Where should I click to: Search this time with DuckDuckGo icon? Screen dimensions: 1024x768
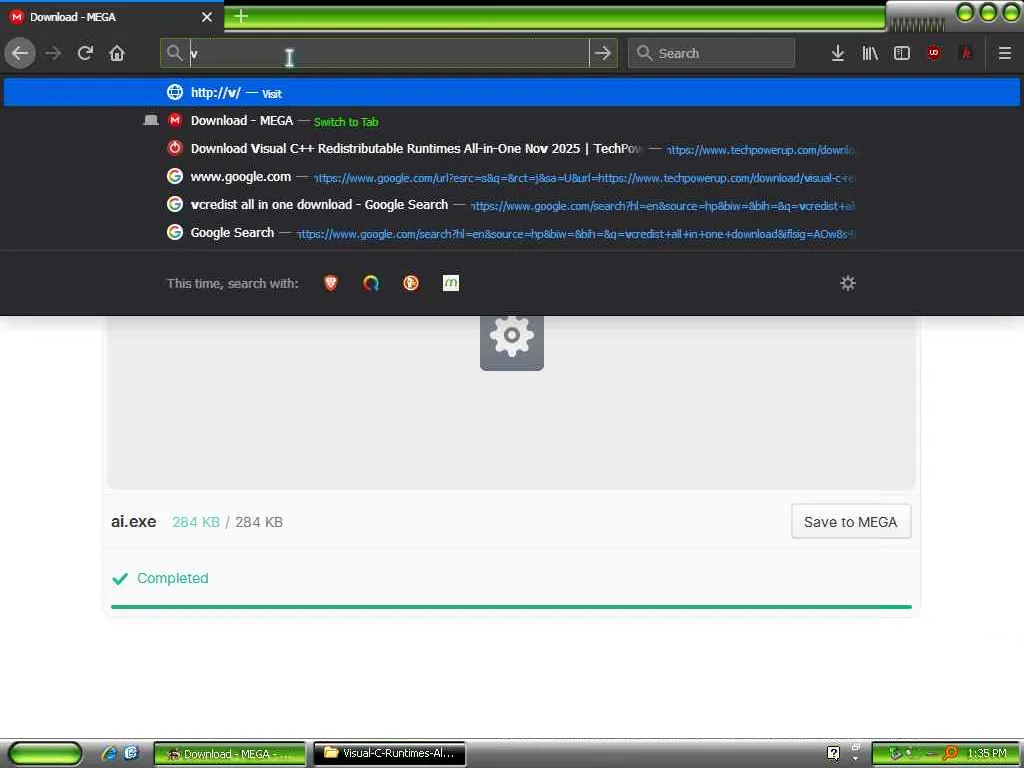(x=411, y=283)
